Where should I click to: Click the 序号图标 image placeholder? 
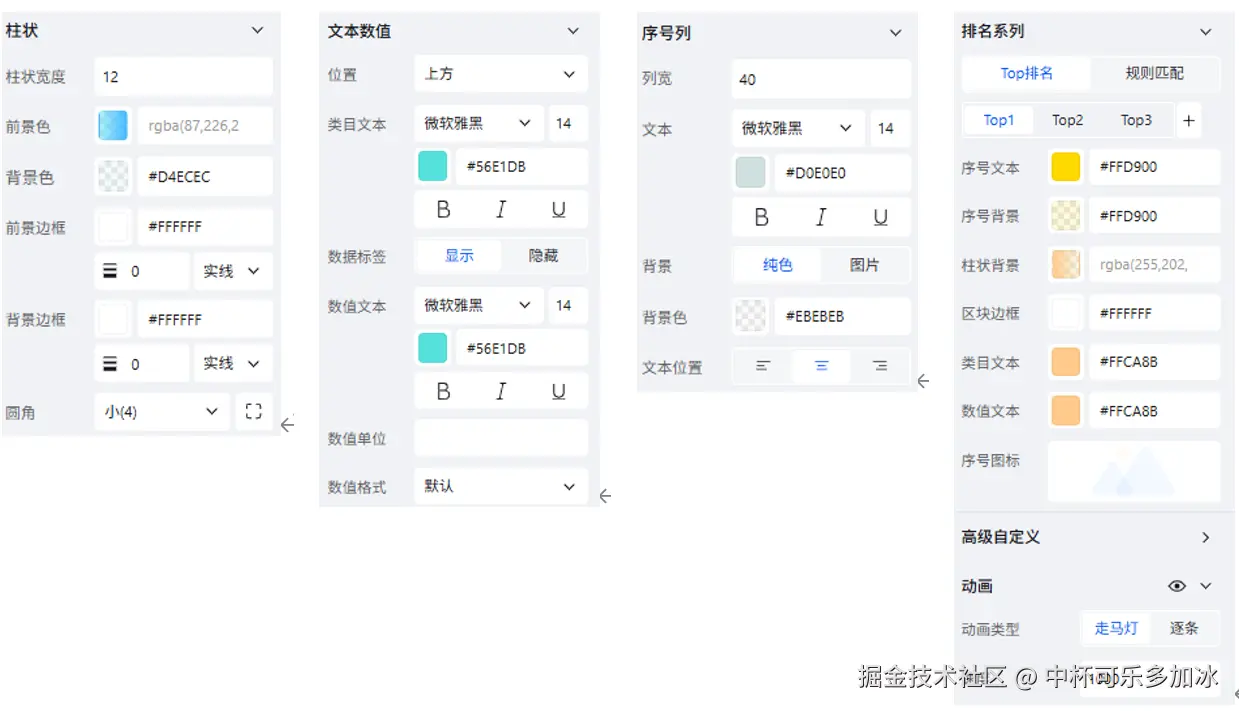(x=1134, y=471)
